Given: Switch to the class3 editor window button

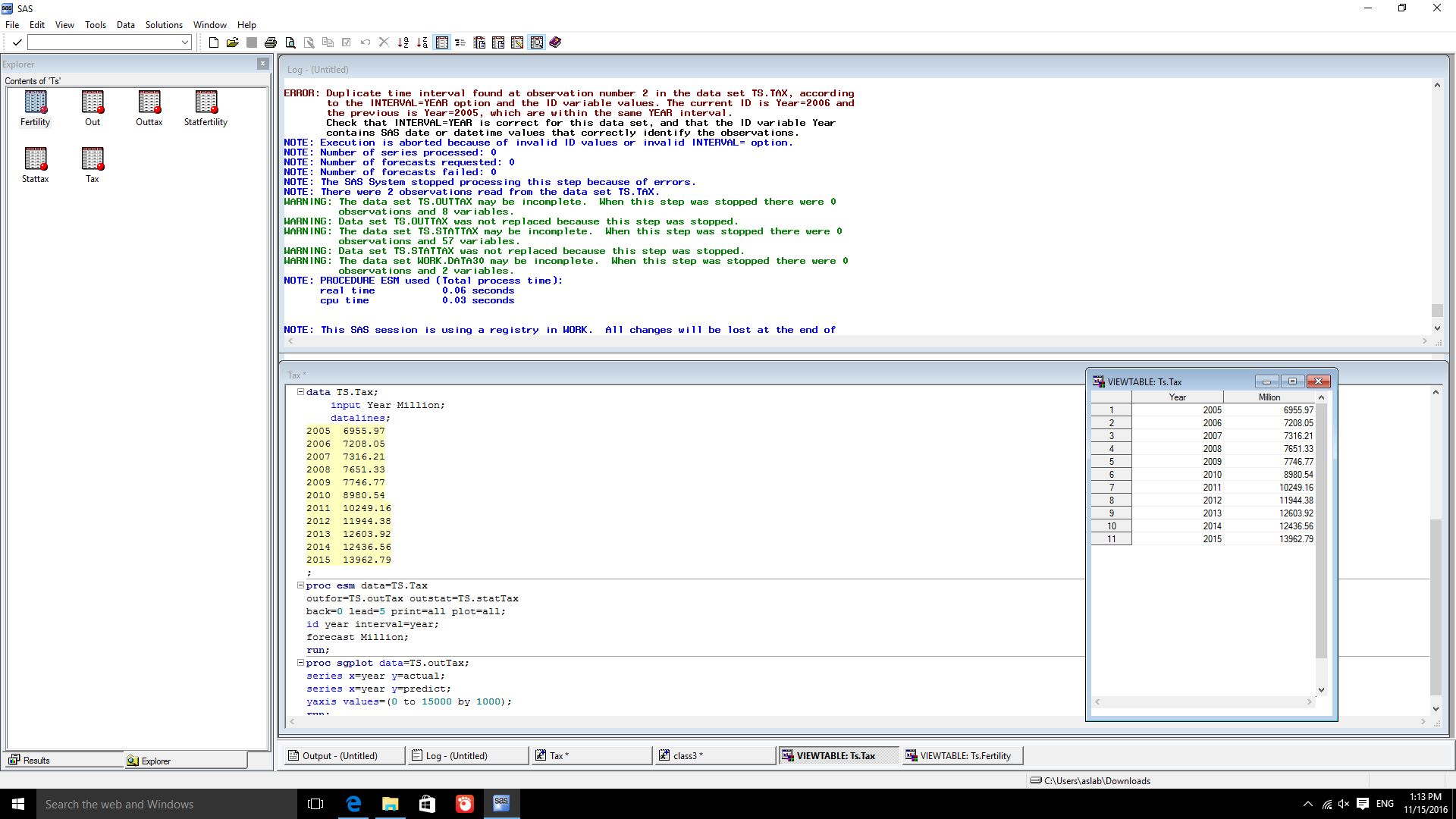Looking at the screenshot, I should tap(714, 755).
